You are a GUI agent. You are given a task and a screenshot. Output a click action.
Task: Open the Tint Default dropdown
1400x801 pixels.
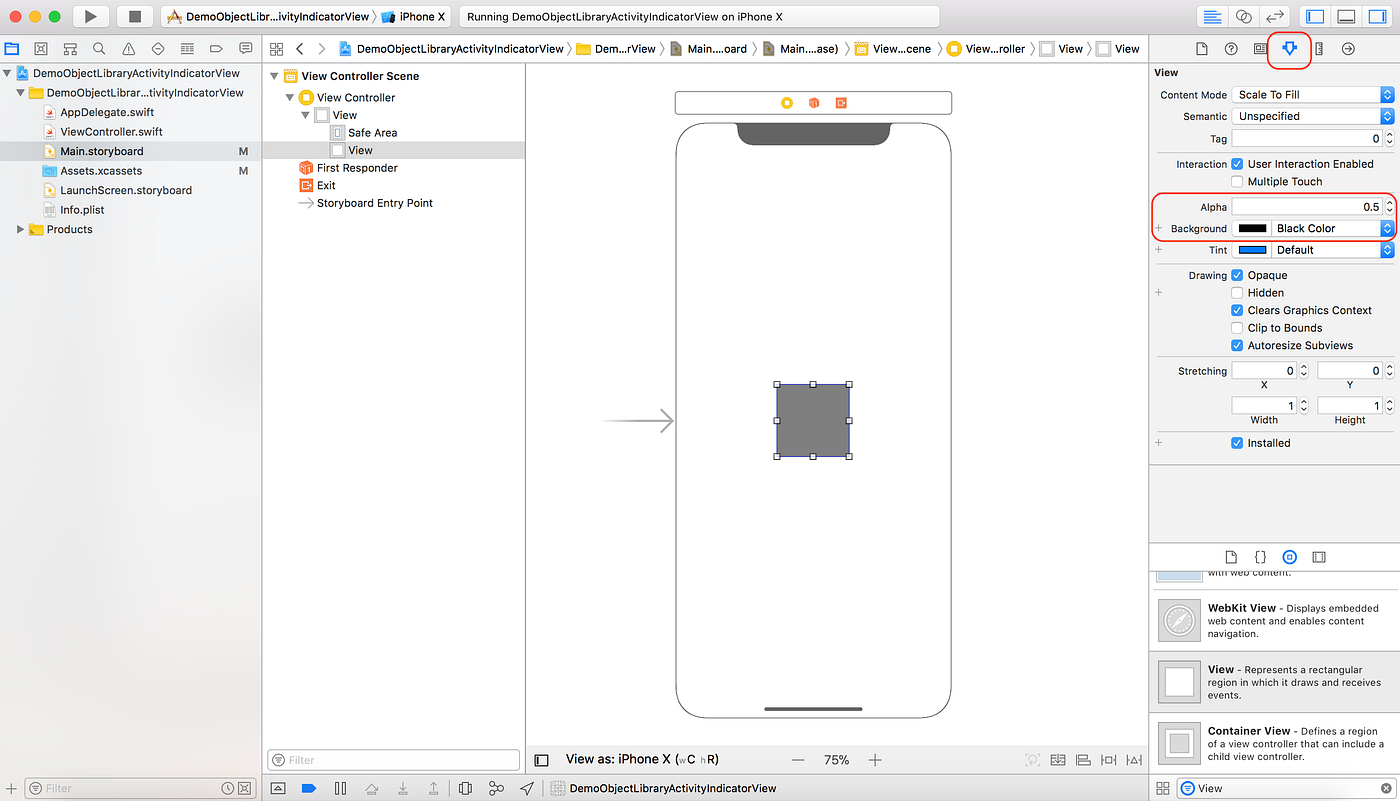pyautogui.click(x=1332, y=250)
